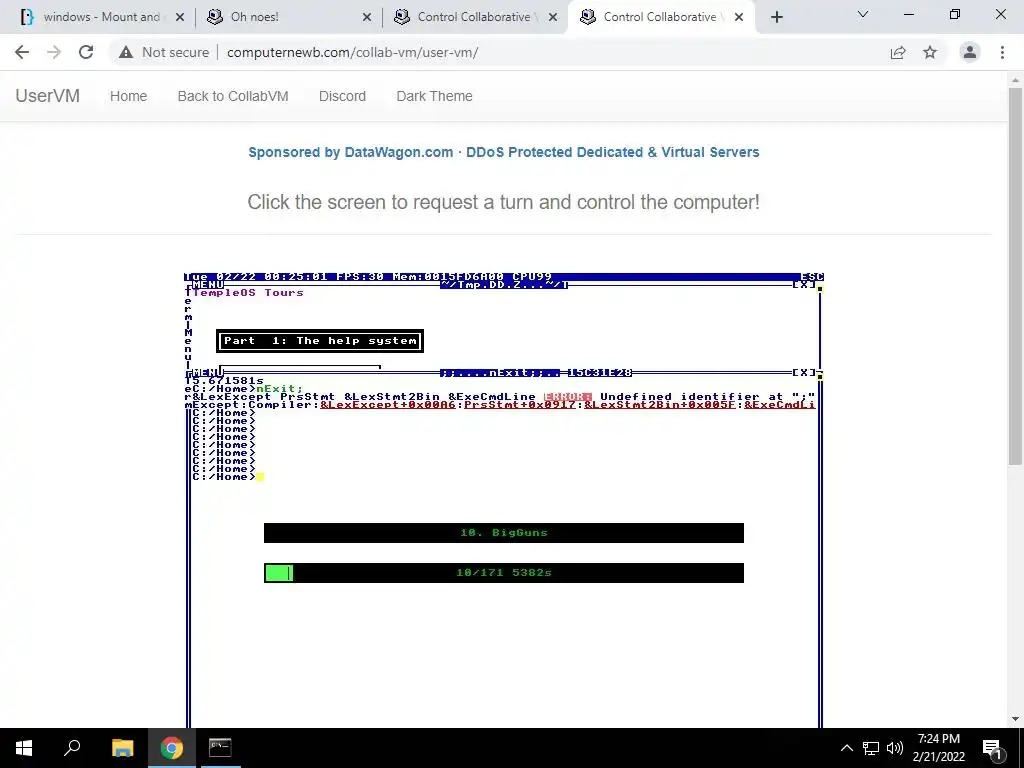The height and width of the screenshot is (768, 1024).
Task: Click the red PrsStmt+0x0917 link
Action: (x=520, y=405)
